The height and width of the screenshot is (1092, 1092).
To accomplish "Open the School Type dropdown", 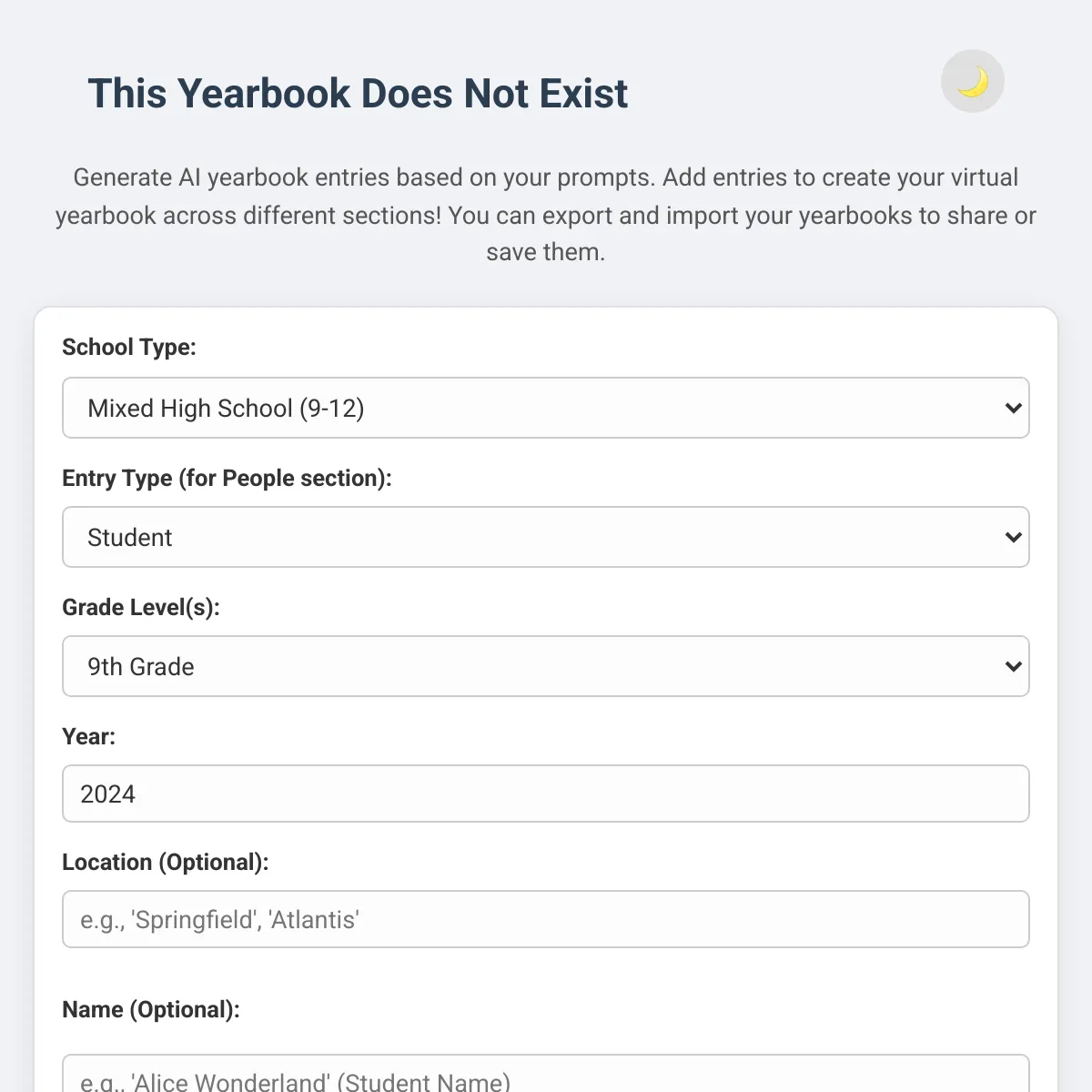I will click(x=546, y=408).
